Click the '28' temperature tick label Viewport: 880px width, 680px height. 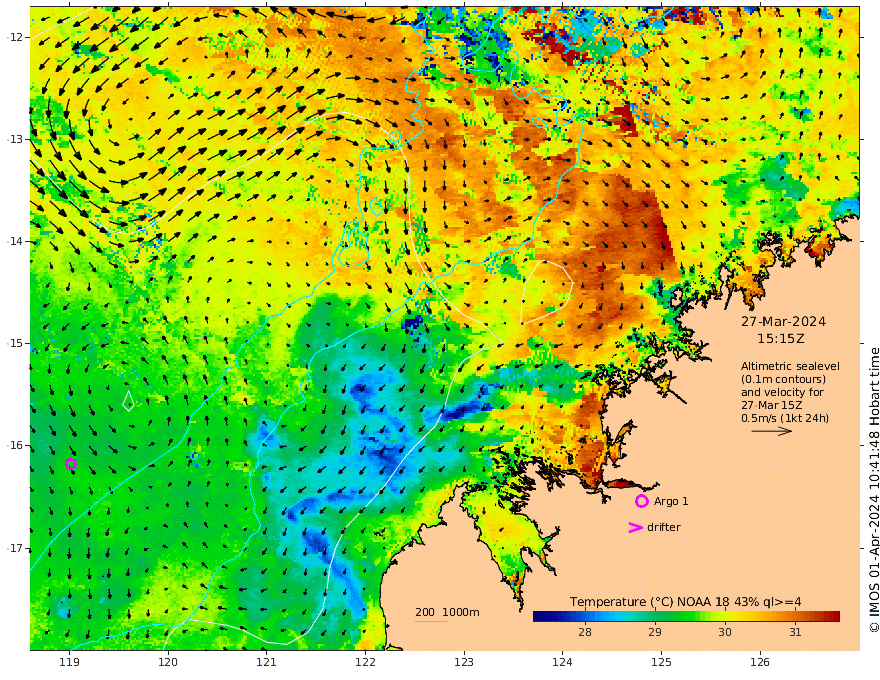(x=585, y=632)
